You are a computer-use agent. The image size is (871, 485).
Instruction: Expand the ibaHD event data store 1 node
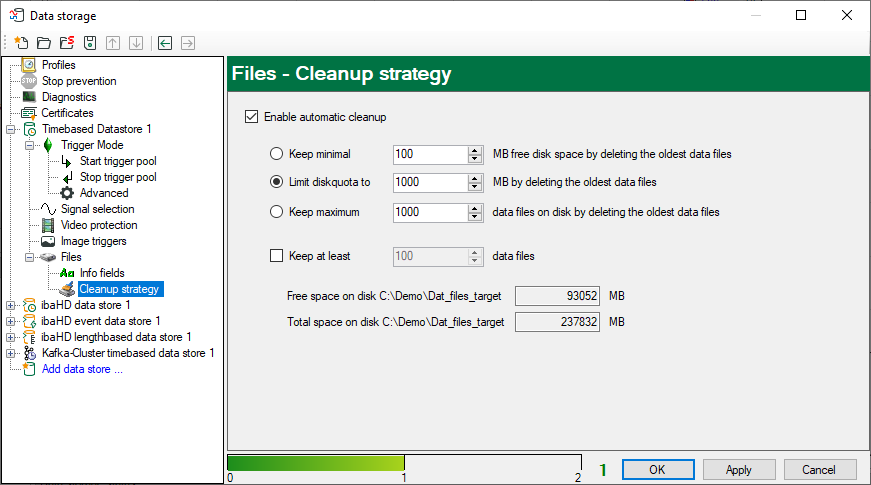(x=11, y=321)
